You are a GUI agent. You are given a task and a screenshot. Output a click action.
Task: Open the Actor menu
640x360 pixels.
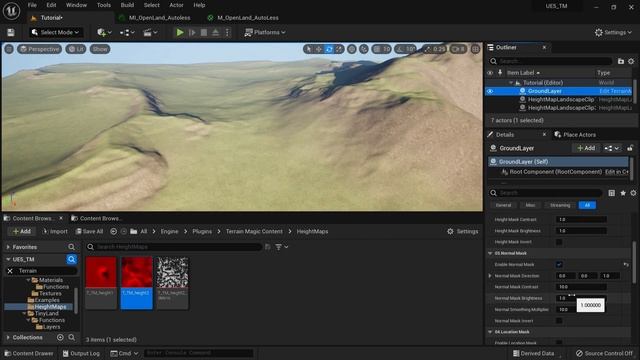[176, 5]
